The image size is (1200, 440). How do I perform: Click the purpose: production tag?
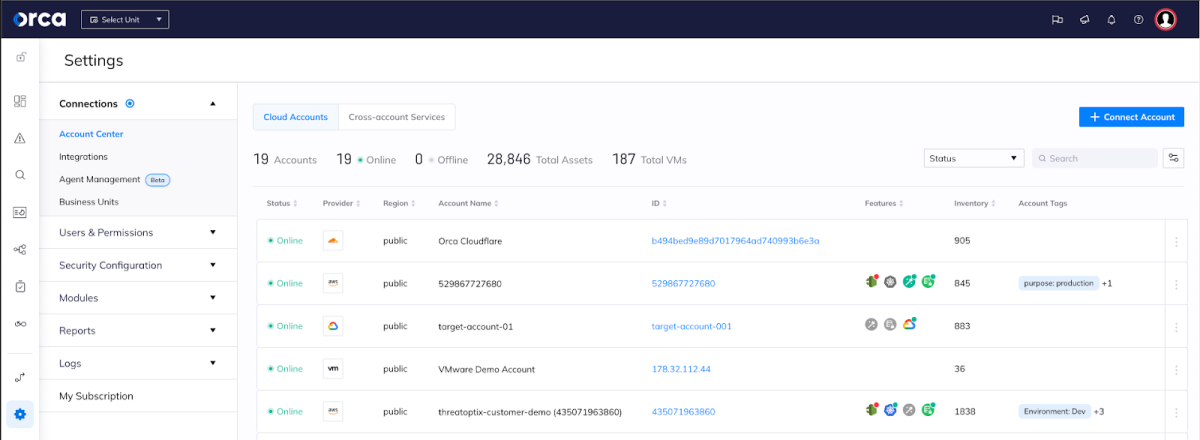[1058, 283]
